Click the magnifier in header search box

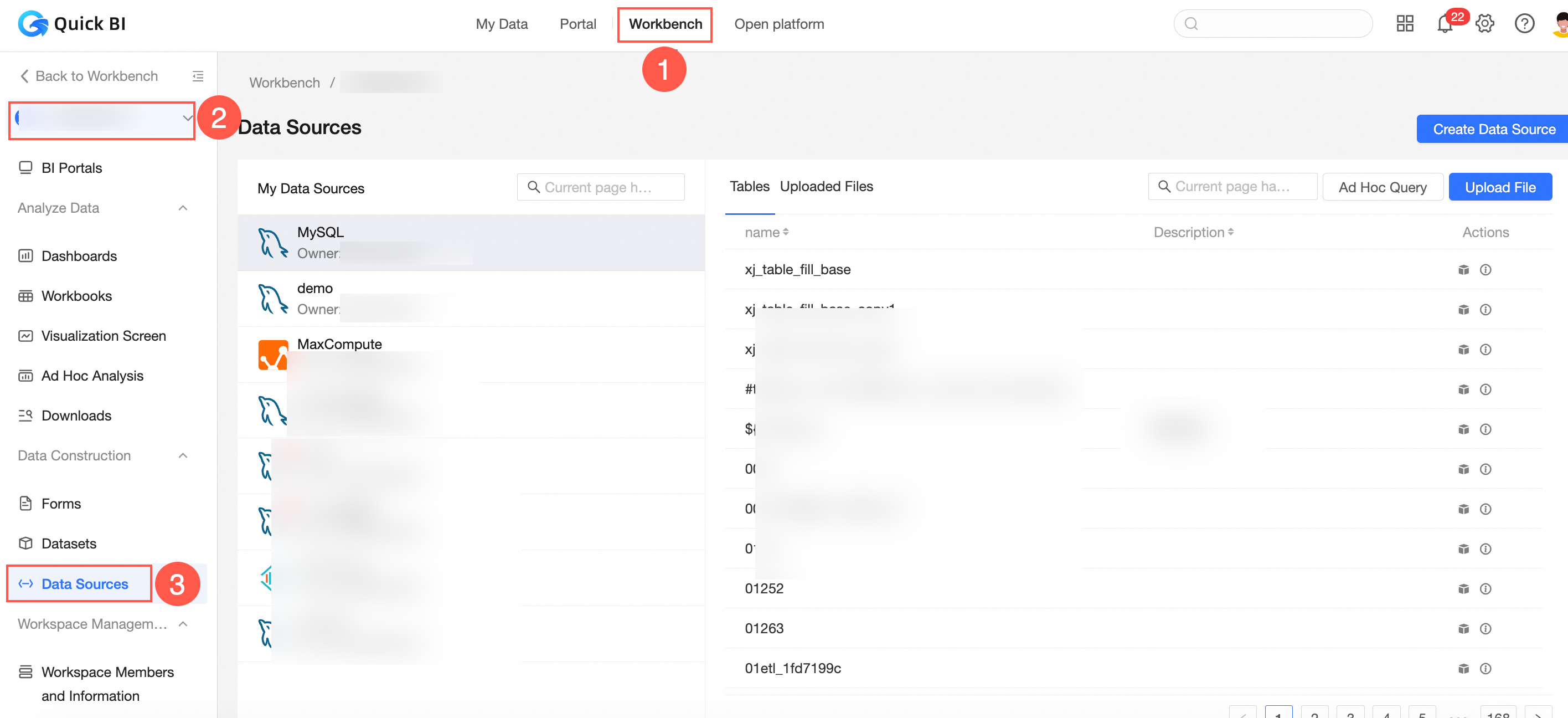click(1191, 24)
